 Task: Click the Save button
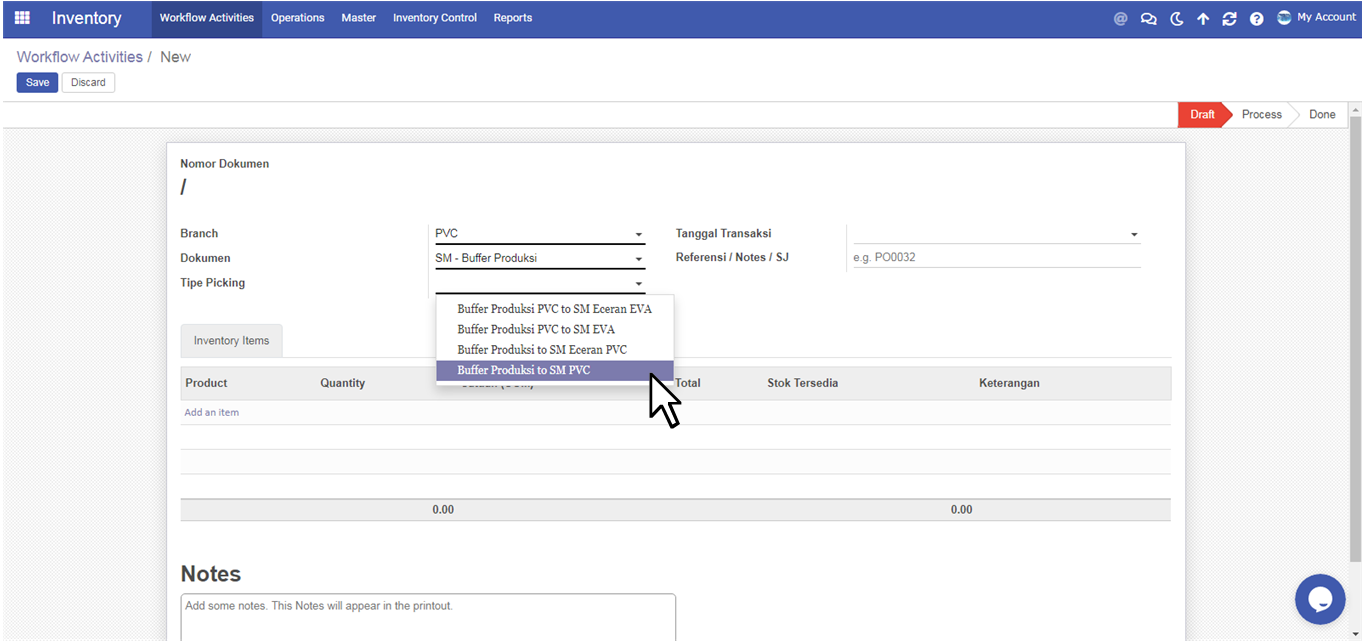pyautogui.click(x=37, y=82)
